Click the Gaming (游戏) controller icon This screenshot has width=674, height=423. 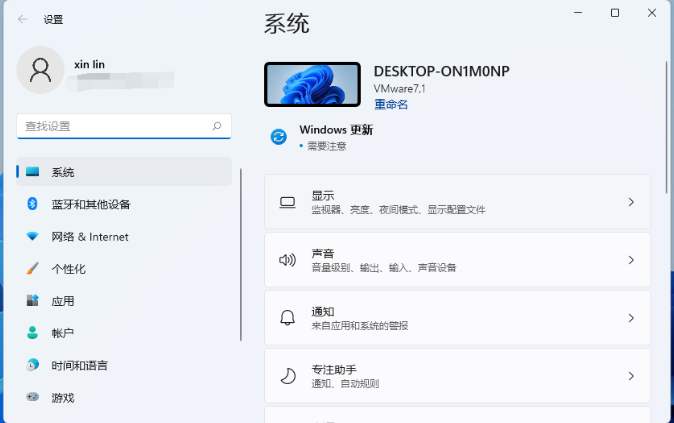32,397
